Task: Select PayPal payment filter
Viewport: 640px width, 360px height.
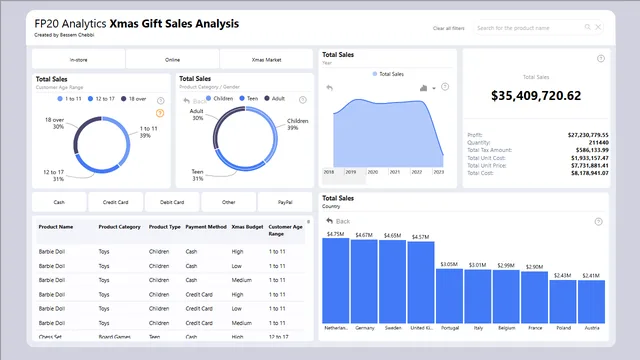Action: (285, 202)
